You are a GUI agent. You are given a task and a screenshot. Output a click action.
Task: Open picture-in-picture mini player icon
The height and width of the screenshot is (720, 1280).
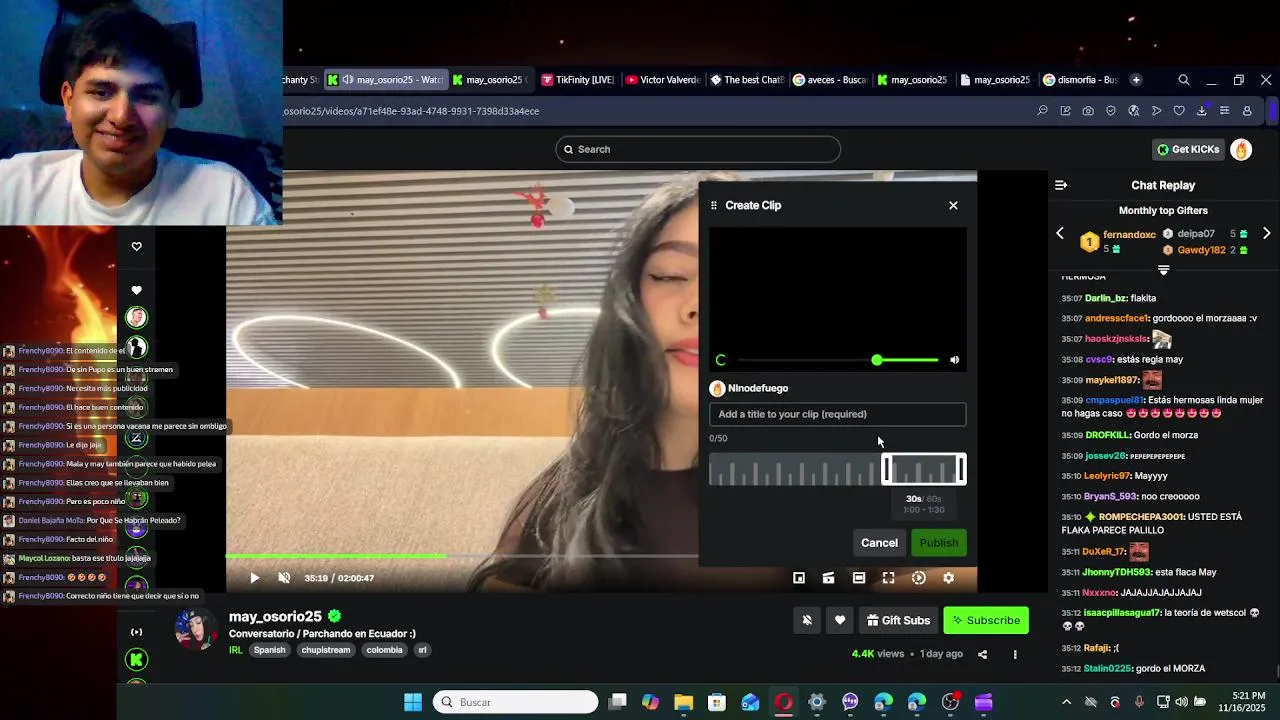(x=799, y=578)
